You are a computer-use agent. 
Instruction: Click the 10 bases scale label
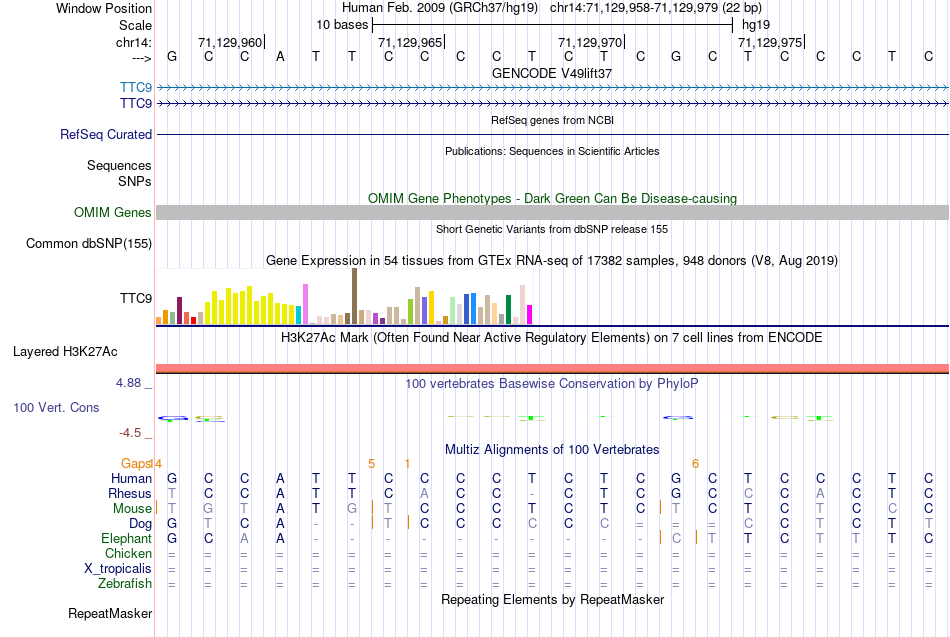(x=342, y=25)
